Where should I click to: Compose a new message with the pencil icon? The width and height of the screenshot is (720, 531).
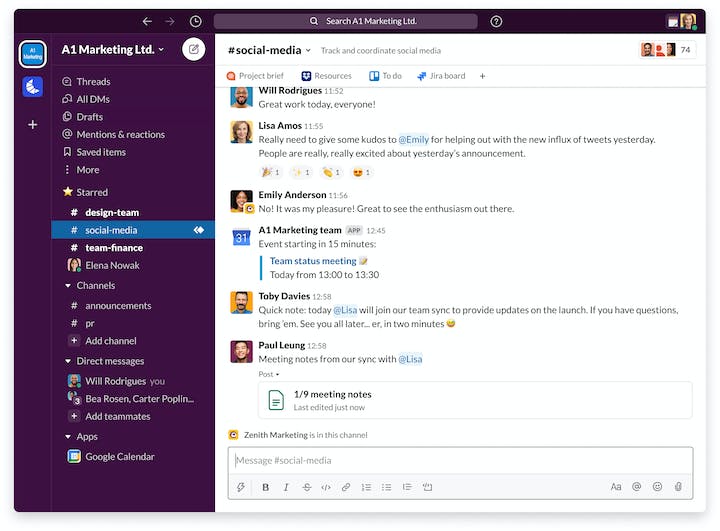coord(194,49)
